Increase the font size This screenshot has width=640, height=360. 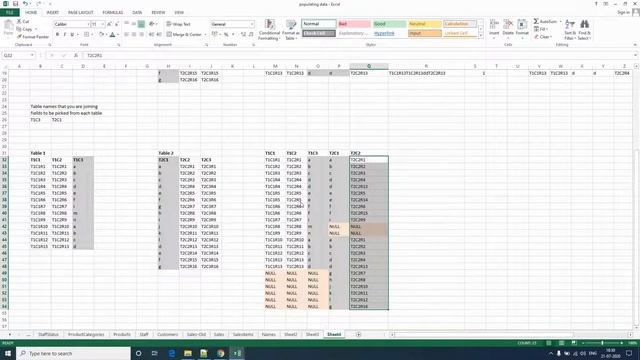[109, 24]
